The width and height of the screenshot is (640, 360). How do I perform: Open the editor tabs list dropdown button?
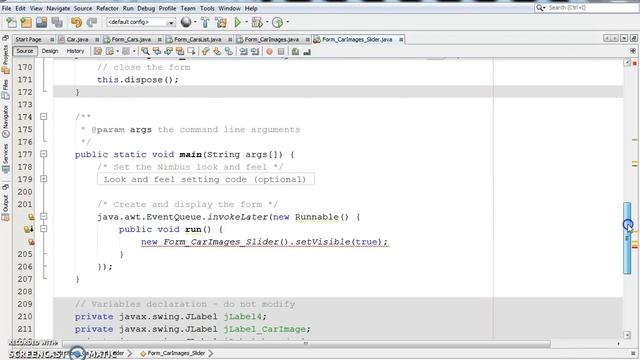click(x=624, y=38)
